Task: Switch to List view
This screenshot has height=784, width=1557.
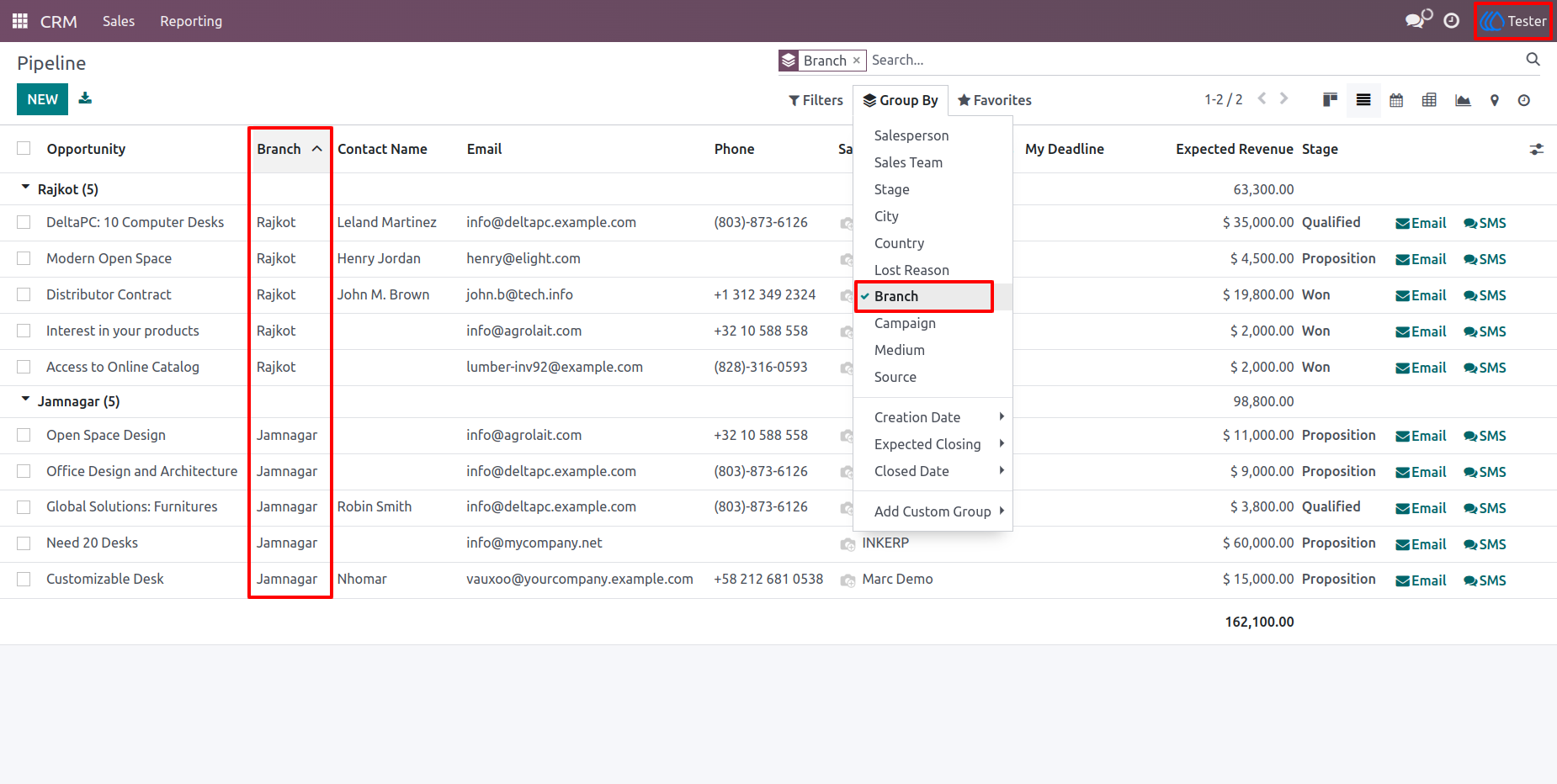Action: click(1363, 100)
